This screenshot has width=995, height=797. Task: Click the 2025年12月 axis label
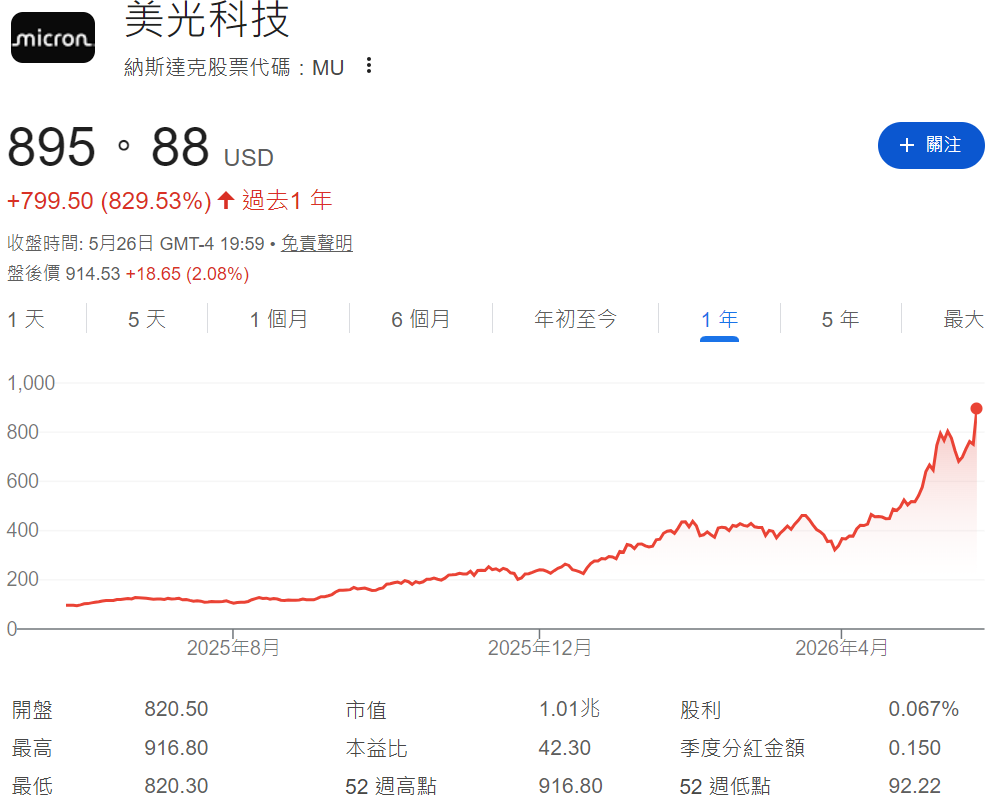pos(540,648)
